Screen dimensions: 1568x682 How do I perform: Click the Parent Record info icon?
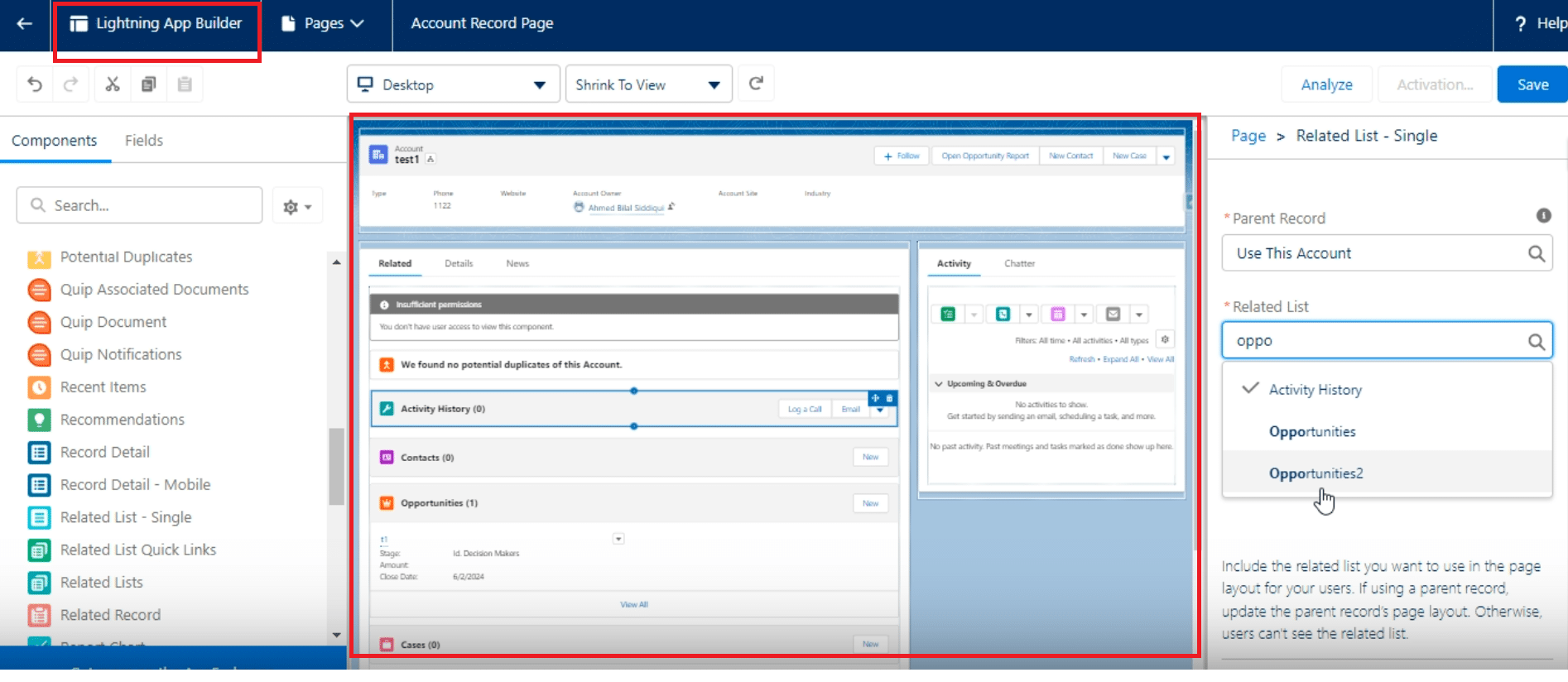tap(1543, 216)
